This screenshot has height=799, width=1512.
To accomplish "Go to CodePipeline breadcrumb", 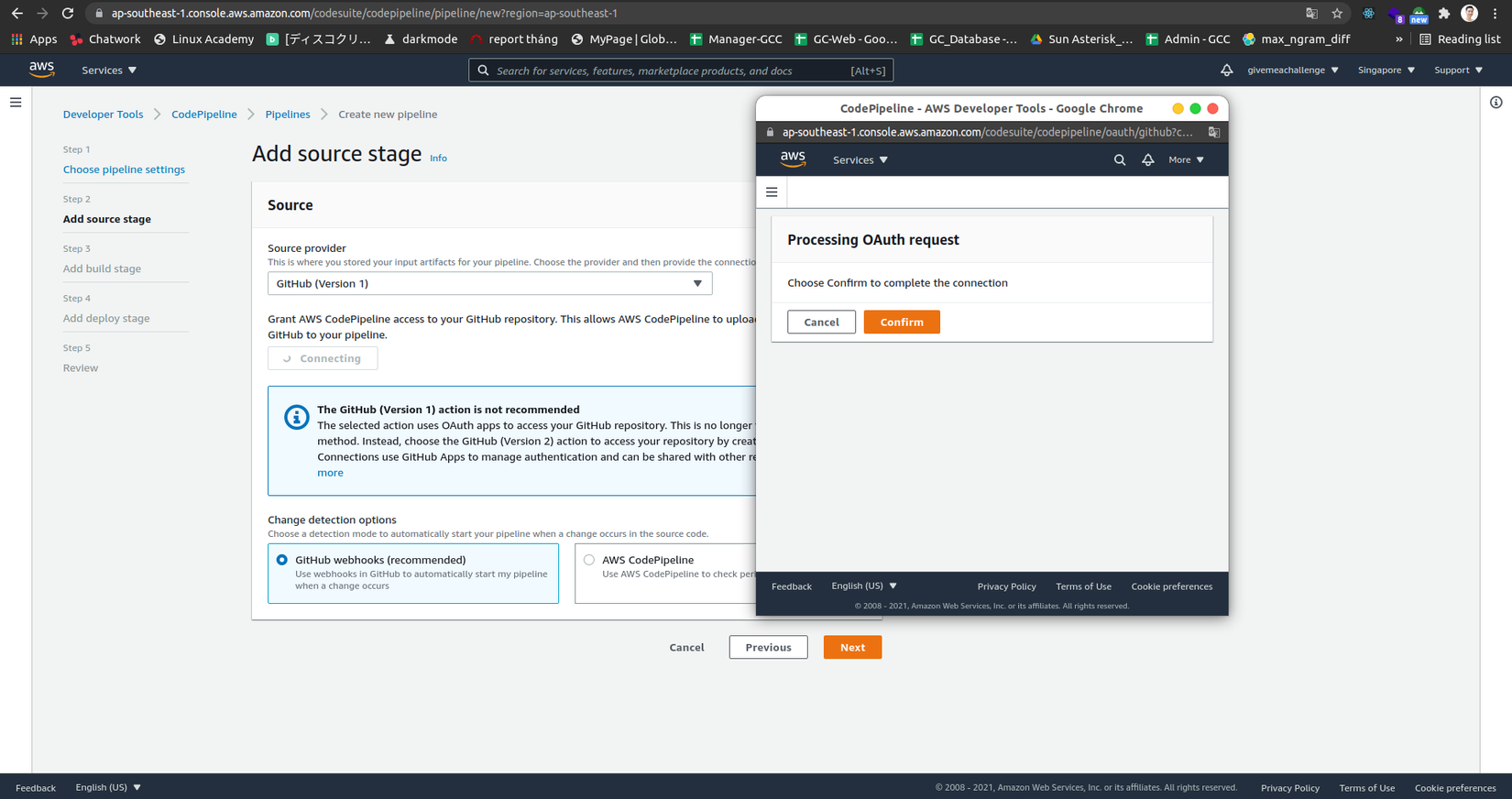I will 203,115.
